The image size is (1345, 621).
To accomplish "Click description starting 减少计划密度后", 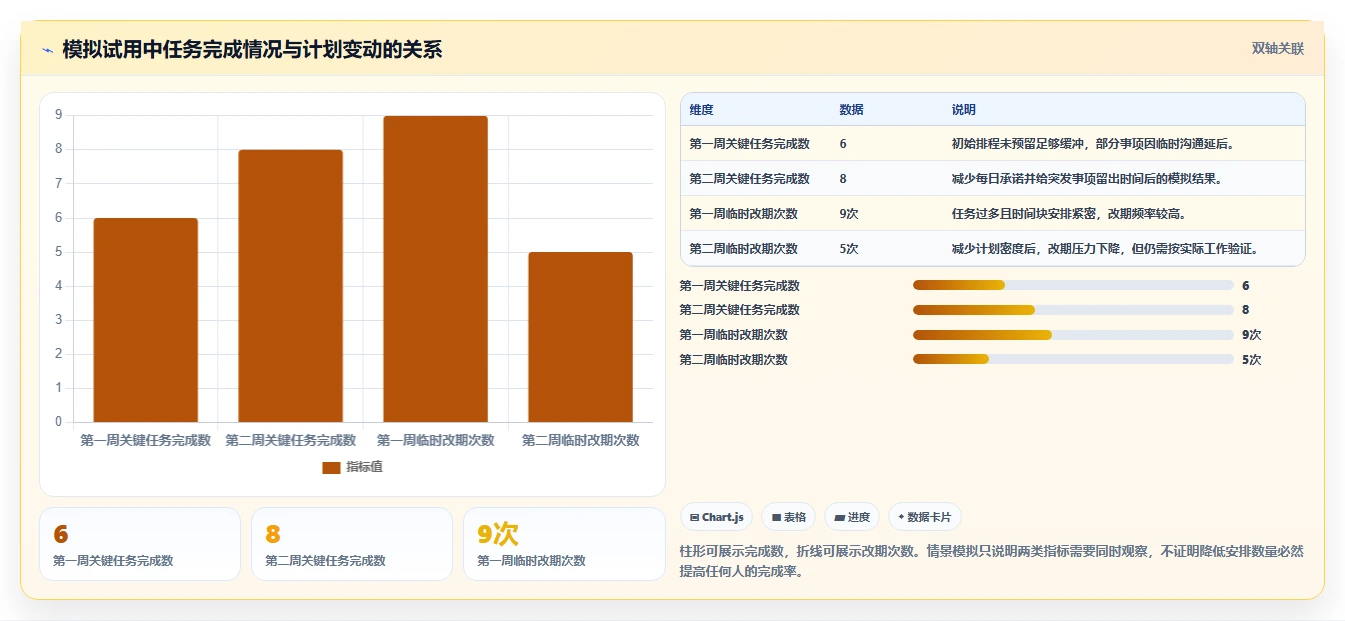I will point(1105,249).
